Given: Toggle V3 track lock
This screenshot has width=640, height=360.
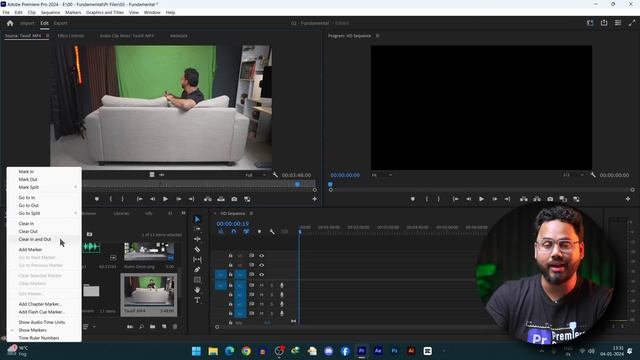Looking at the screenshot, I should [231, 256].
